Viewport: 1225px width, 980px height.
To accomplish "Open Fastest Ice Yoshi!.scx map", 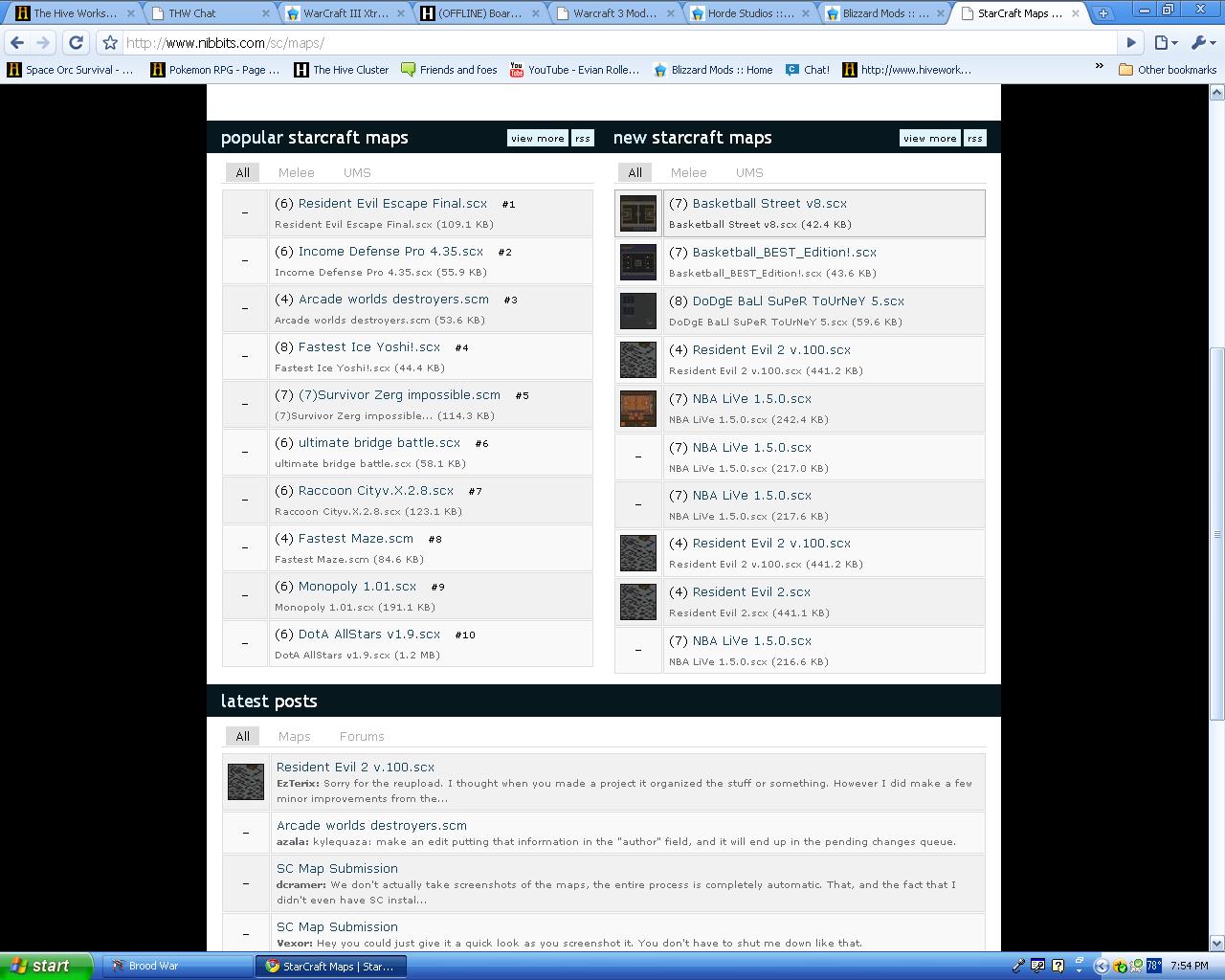I will coord(369,346).
